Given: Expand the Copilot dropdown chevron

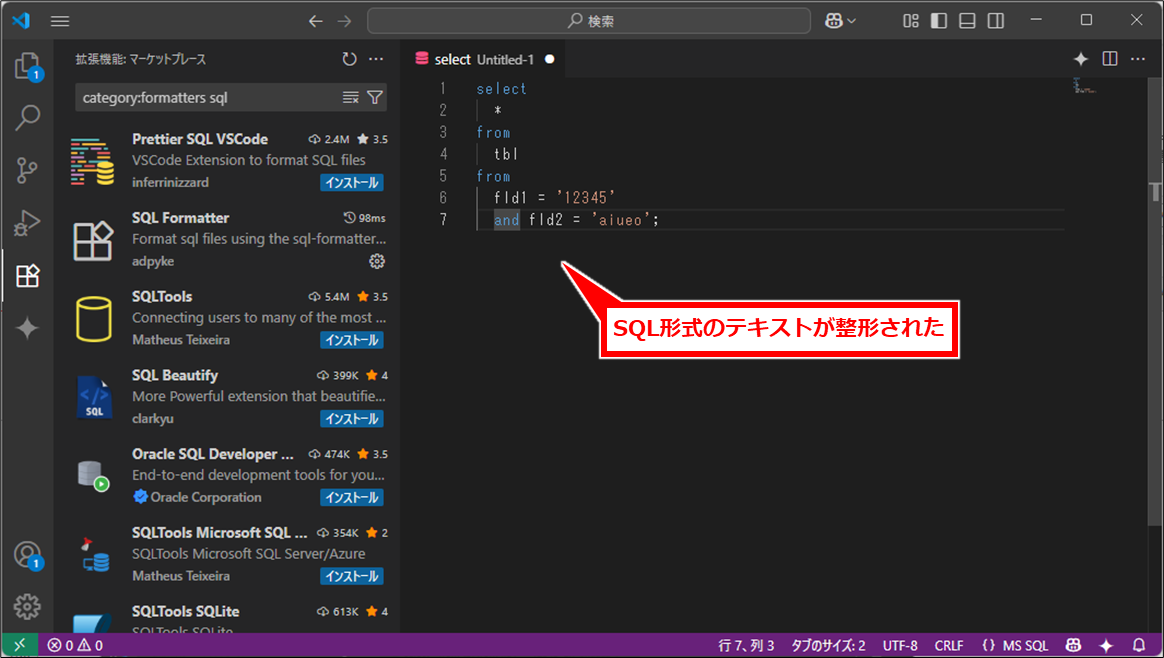Looking at the screenshot, I should [x=851, y=21].
